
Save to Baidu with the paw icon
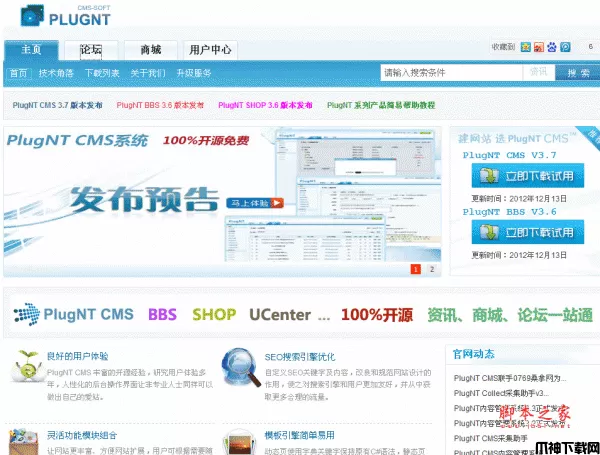552,47
